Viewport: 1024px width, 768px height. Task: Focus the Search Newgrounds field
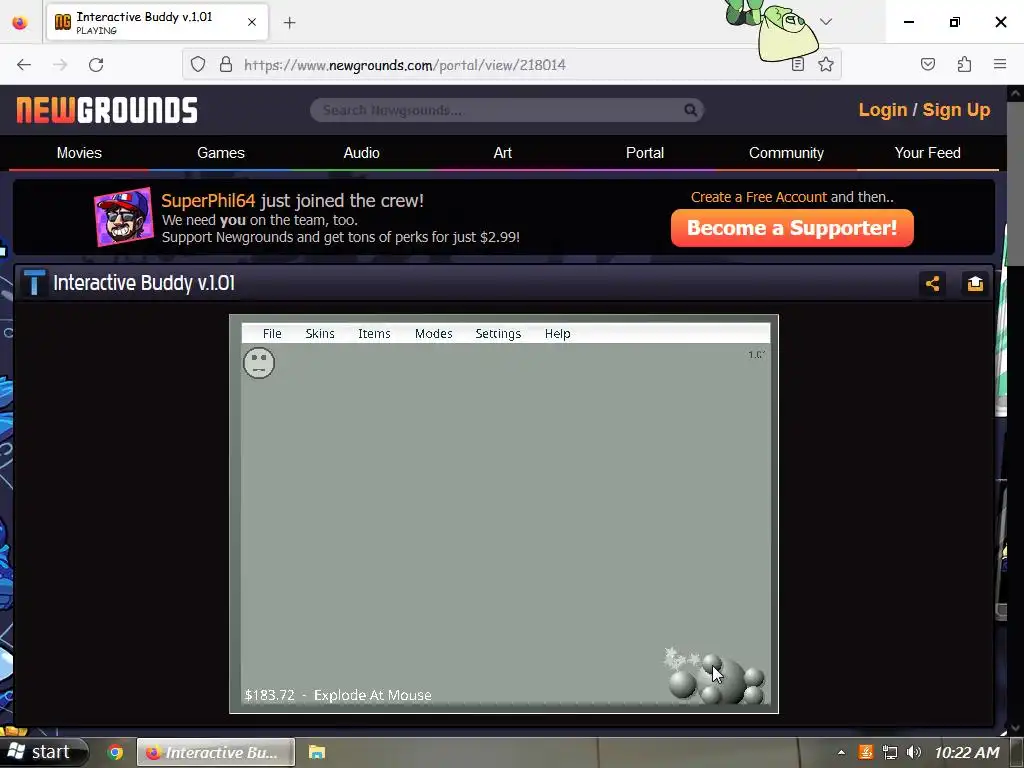click(x=507, y=110)
